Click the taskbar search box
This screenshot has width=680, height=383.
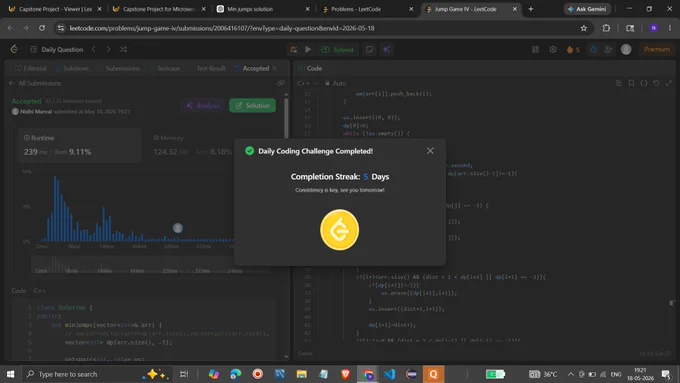tap(97, 374)
